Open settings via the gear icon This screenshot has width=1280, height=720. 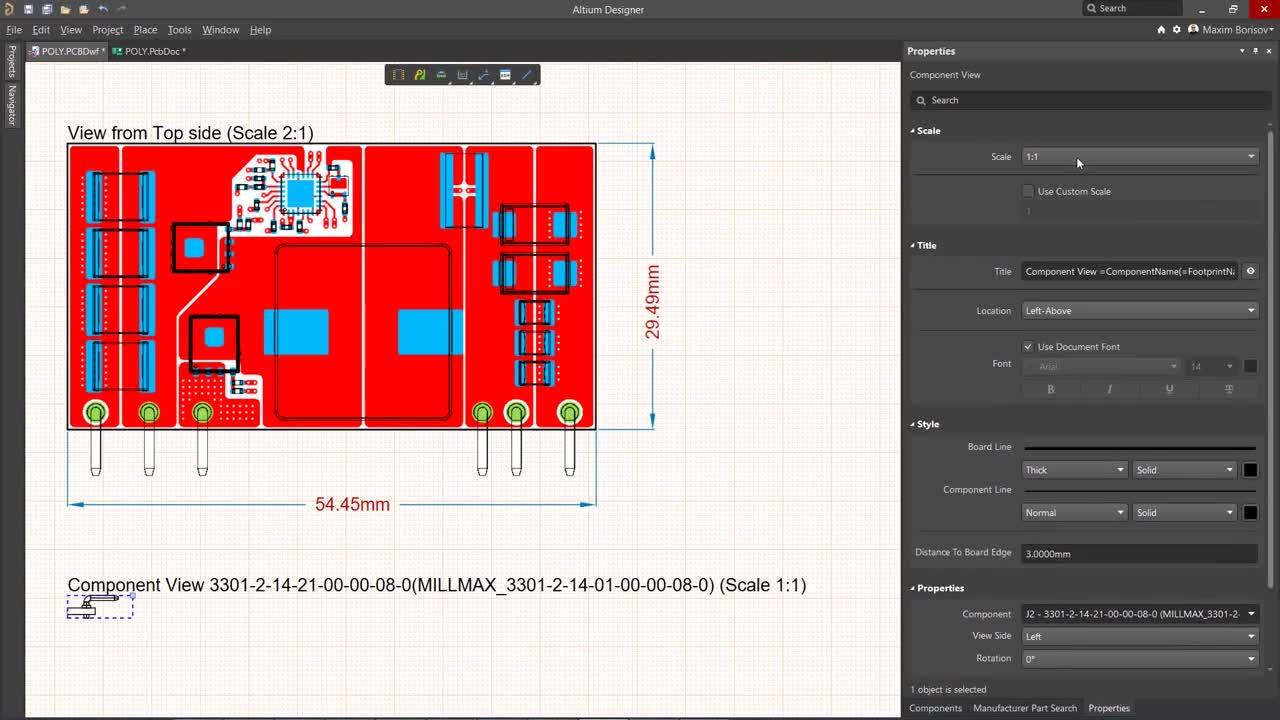tap(1177, 30)
